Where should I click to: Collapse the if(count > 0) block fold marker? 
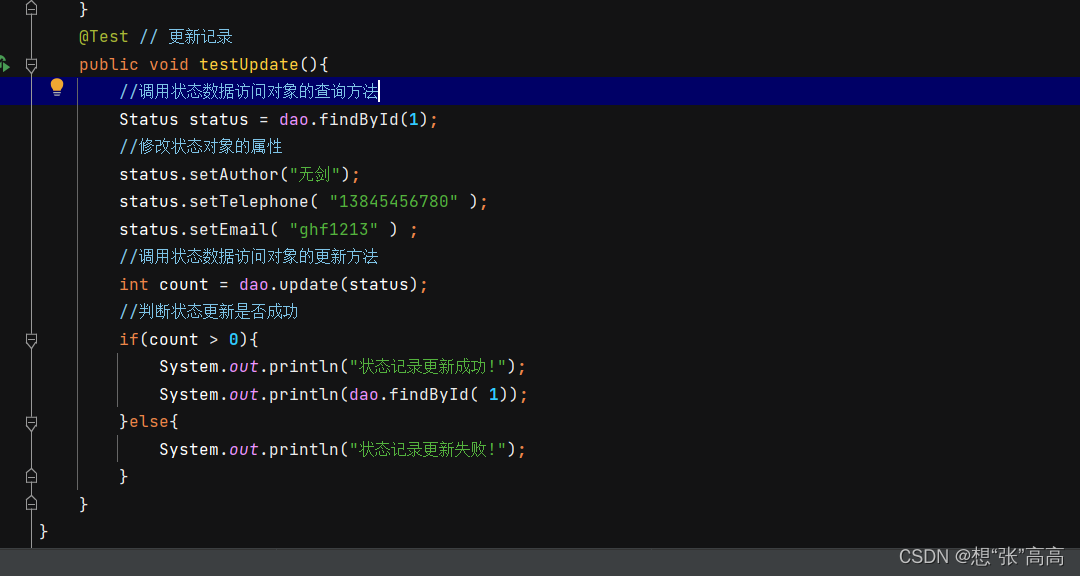pyautogui.click(x=31, y=340)
